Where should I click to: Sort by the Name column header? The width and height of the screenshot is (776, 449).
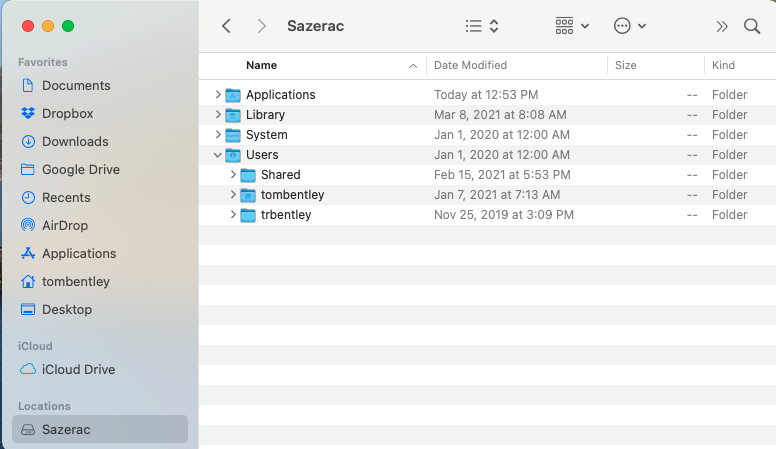coord(262,65)
